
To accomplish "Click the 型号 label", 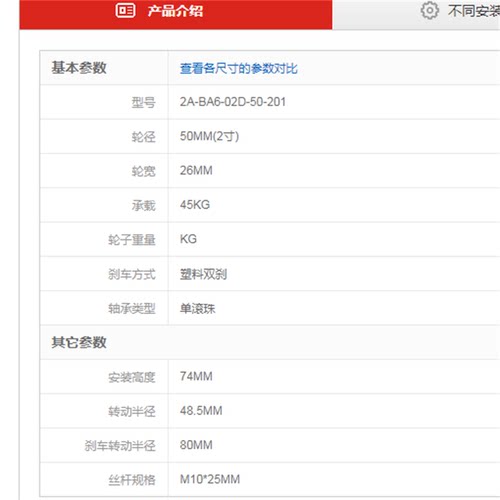I will pos(143,102).
